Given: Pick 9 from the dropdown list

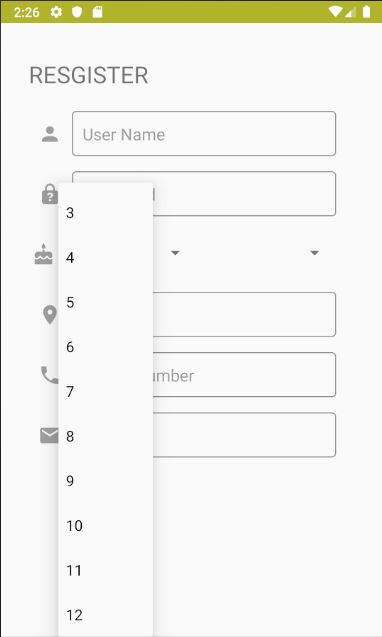Looking at the screenshot, I should [x=106, y=481].
